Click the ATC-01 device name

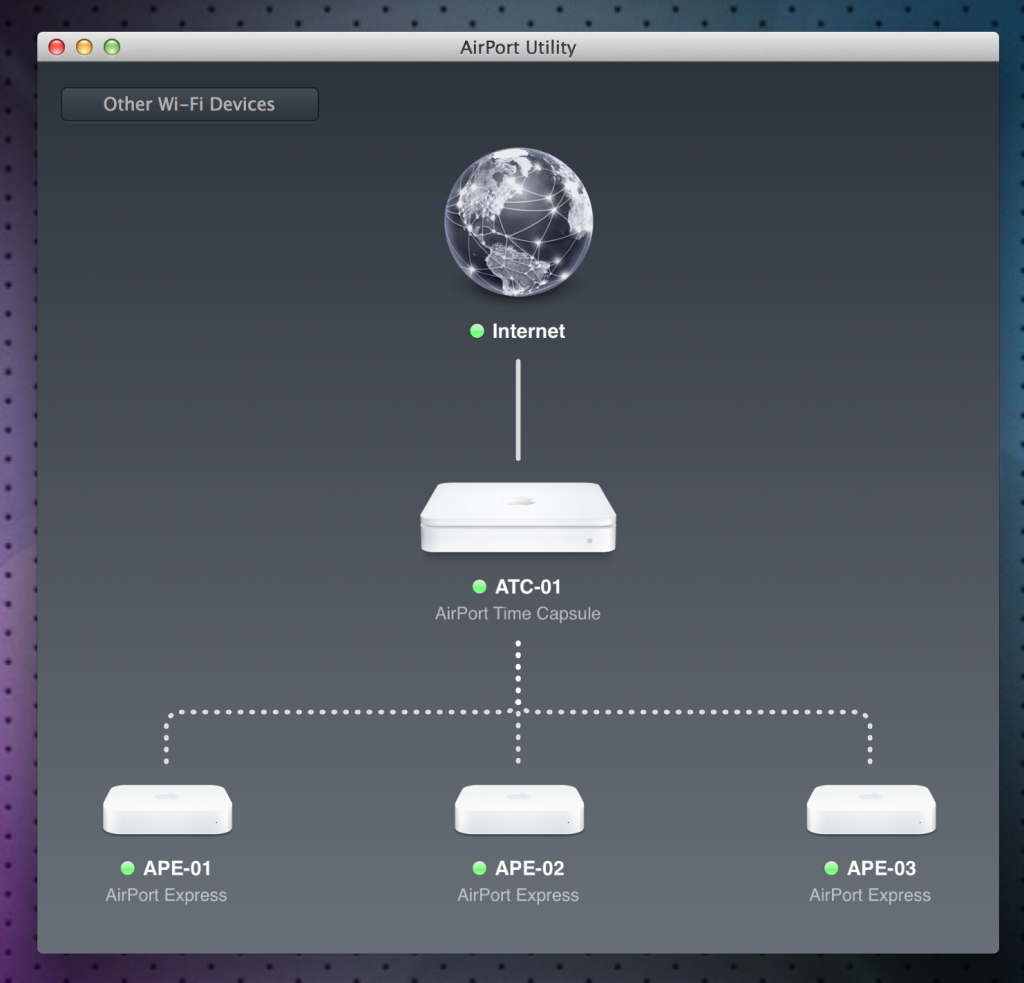click(528, 587)
